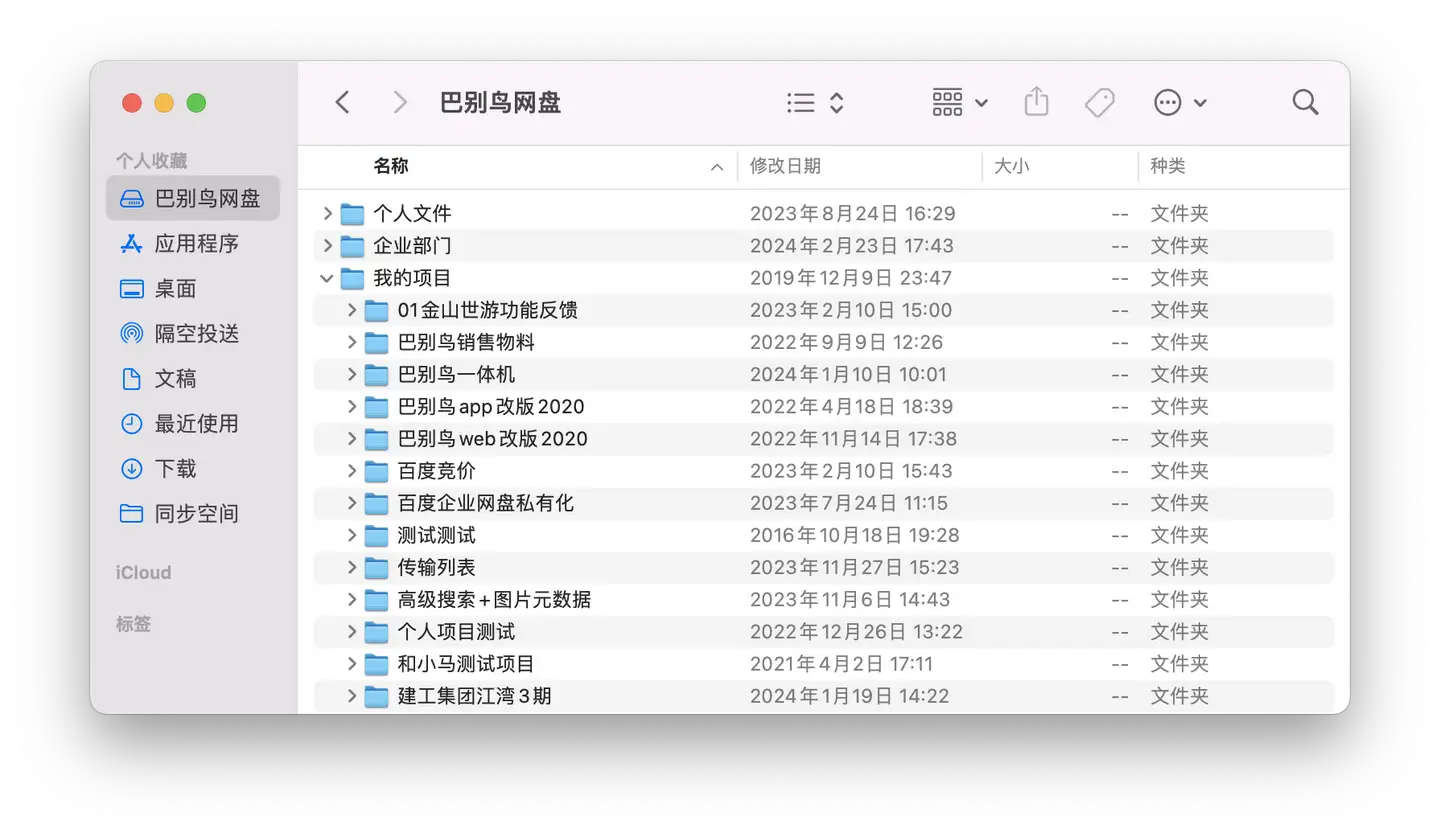
Task: Open 最近使用 in the sidebar
Action: tap(193, 423)
